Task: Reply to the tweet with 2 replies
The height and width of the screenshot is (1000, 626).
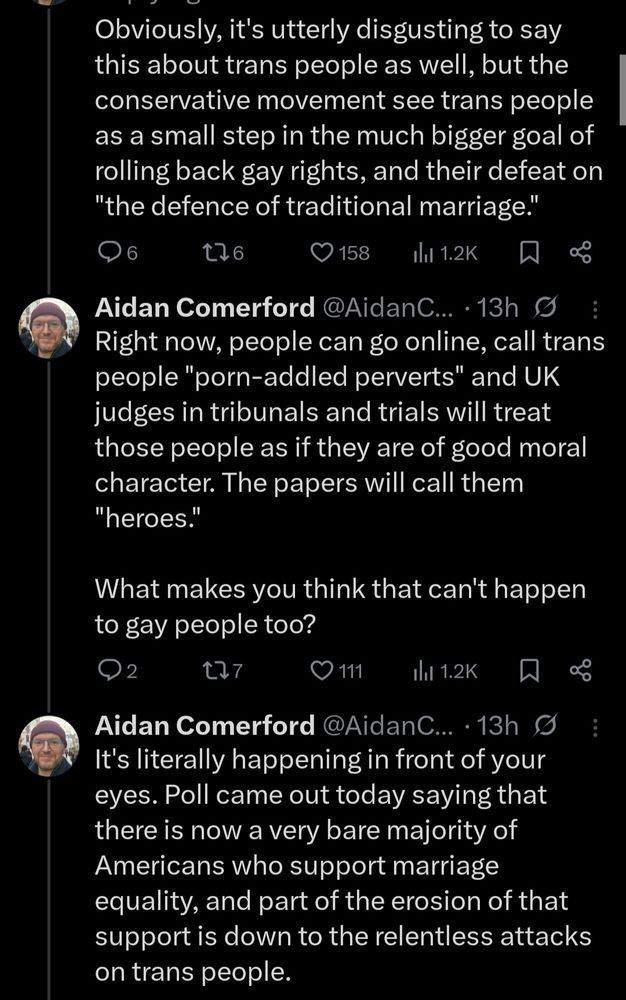Action: tap(118, 670)
